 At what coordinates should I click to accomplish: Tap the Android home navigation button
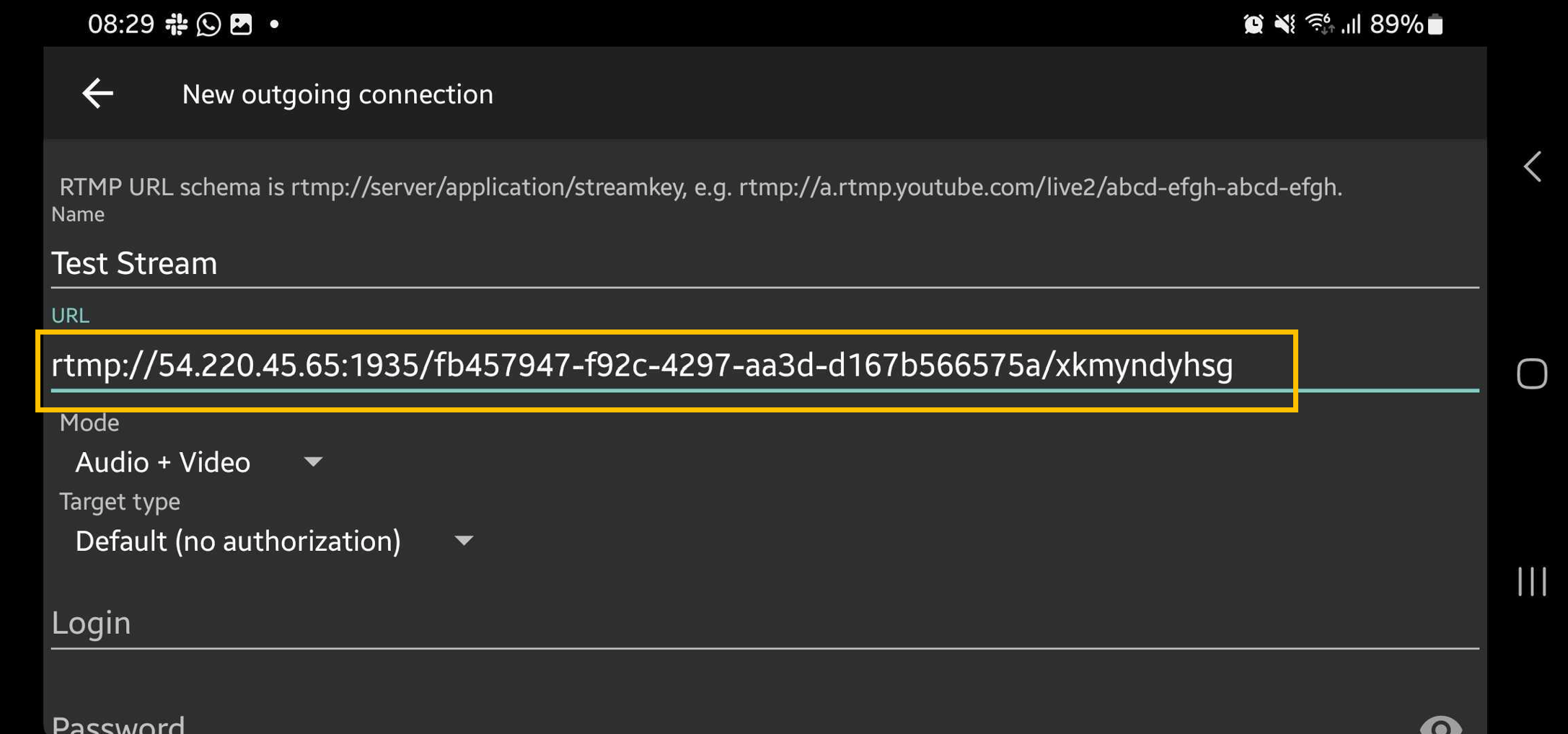pyautogui.click(x=1532, y=373)
